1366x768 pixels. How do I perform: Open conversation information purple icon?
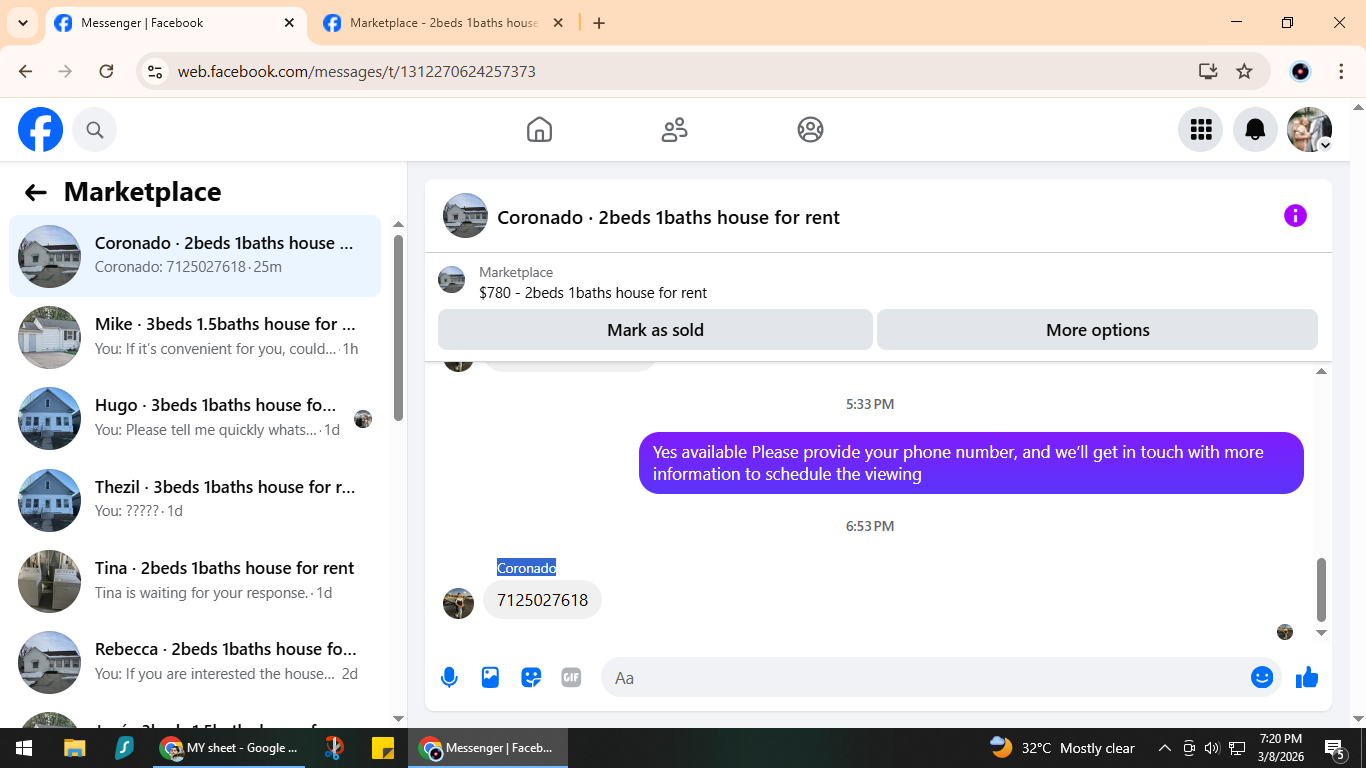click(1295, 216)
